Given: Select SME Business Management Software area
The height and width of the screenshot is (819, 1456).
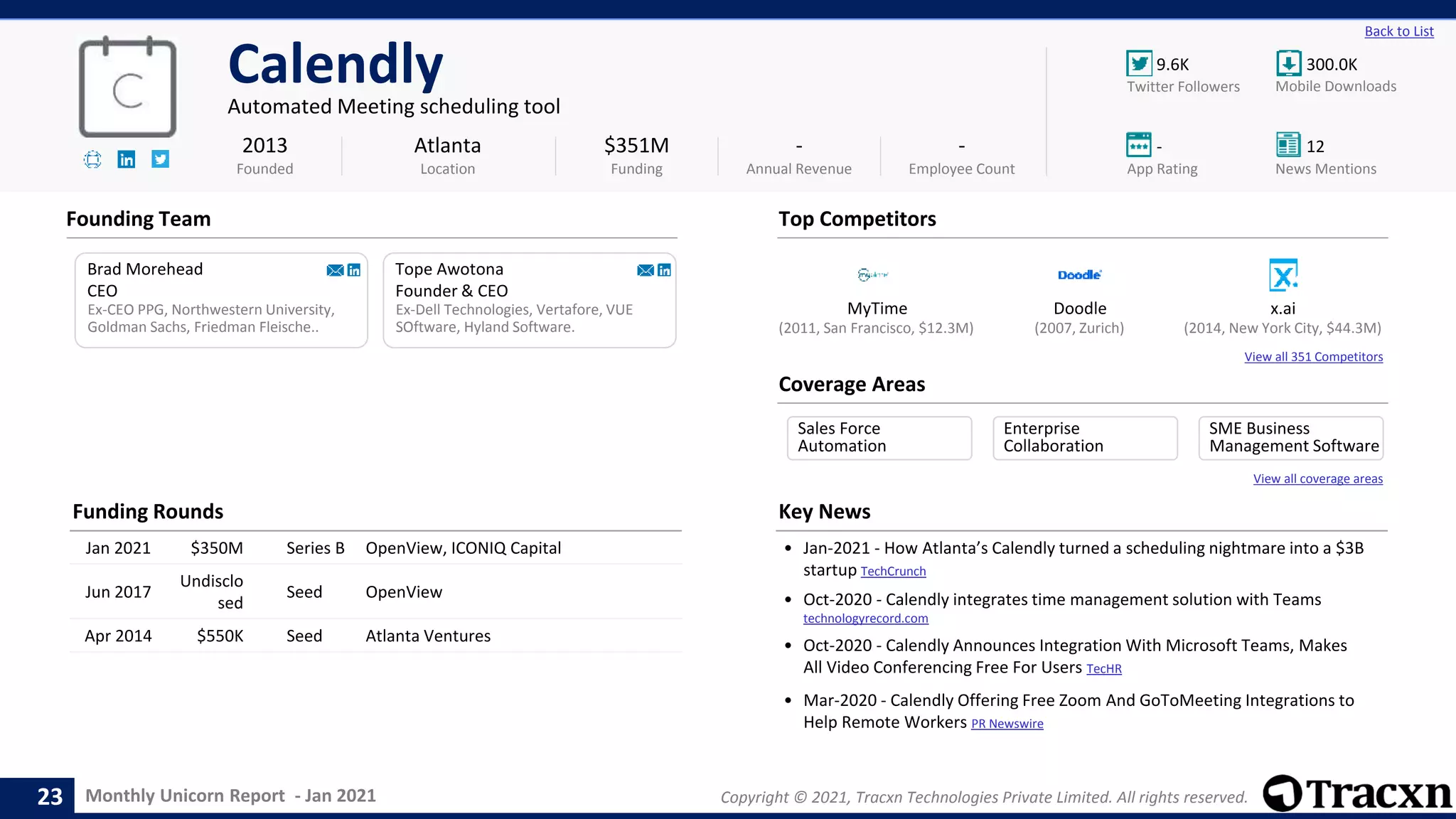Looking at the screenshot, I should [x=1291, y=438].
